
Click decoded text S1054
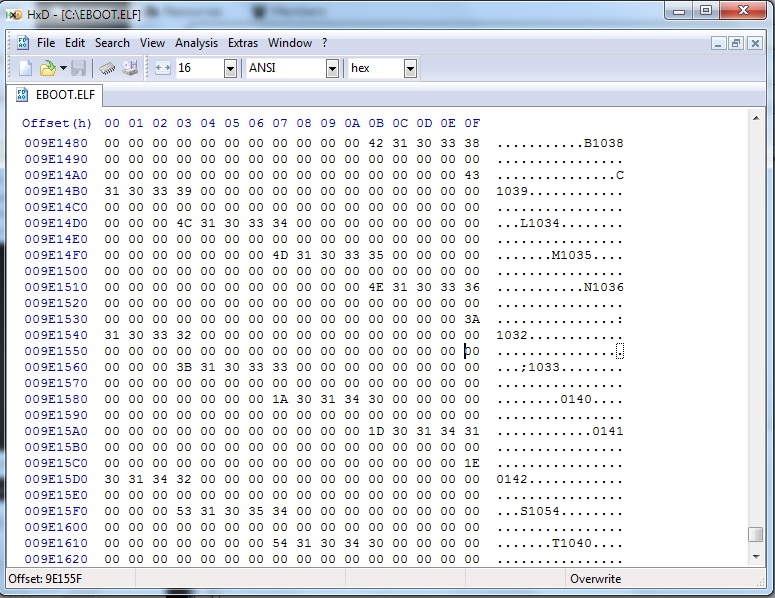coord(540,512)
